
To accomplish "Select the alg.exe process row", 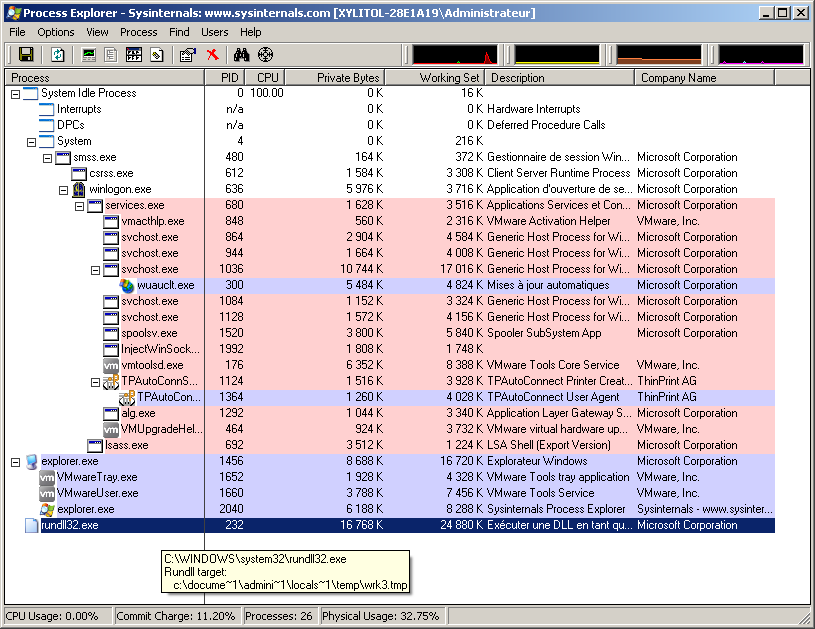I will pyautogui.click(x=390, y=413).
